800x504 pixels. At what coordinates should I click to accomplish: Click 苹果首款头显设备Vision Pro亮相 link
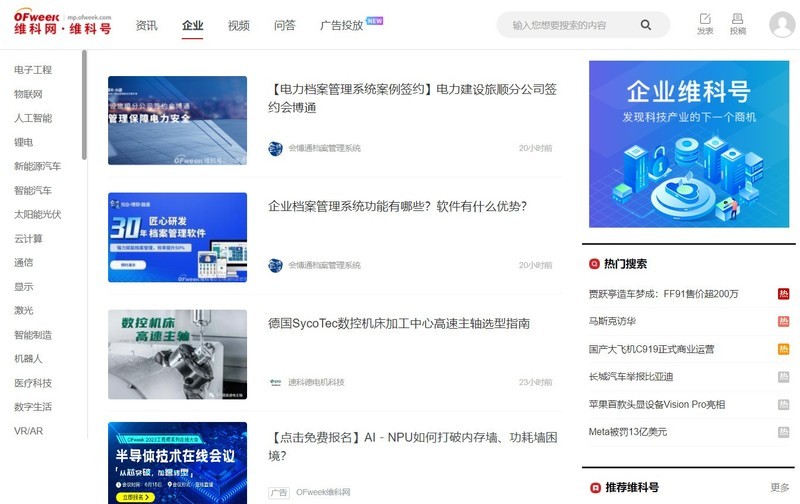(657, 405)
